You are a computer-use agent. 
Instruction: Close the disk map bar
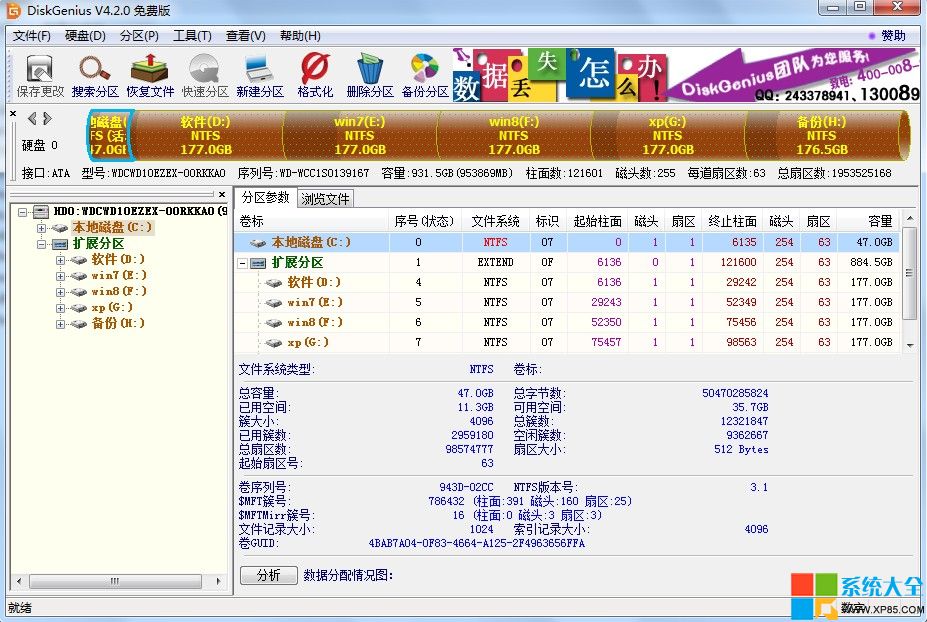pyautogui.click(x=13, y=113)
